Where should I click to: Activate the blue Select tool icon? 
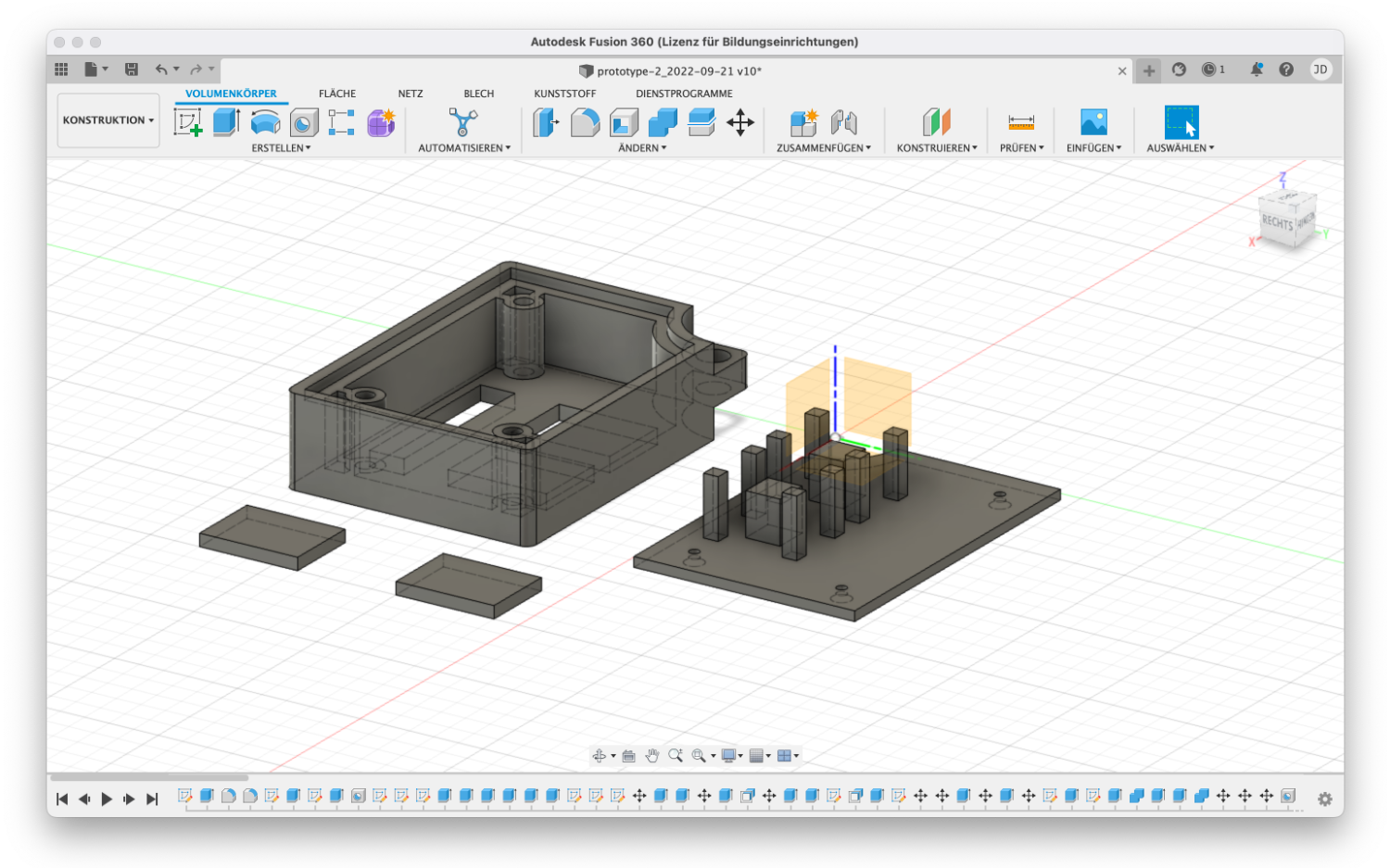coord(1181,122)
